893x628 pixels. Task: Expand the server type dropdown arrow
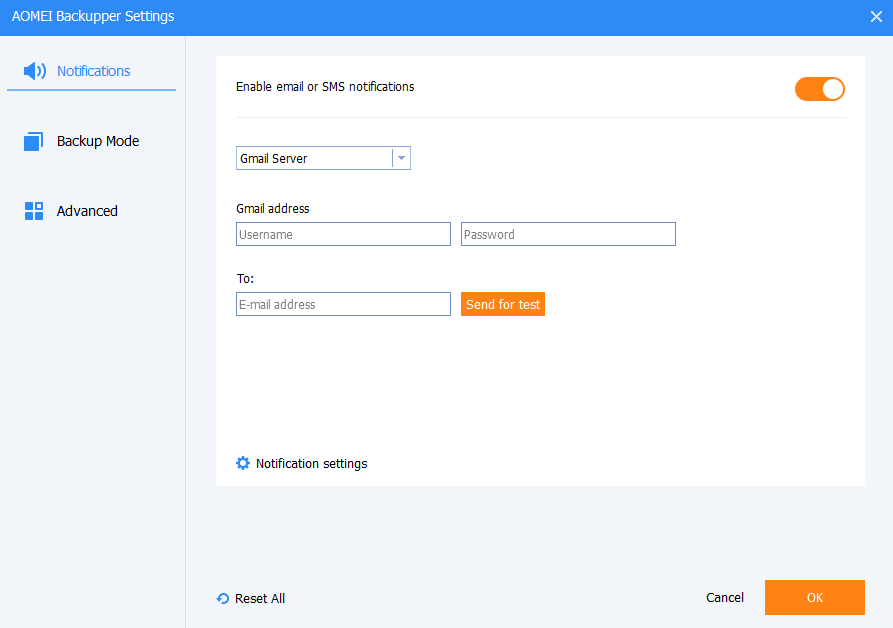[x=401, y=158]
